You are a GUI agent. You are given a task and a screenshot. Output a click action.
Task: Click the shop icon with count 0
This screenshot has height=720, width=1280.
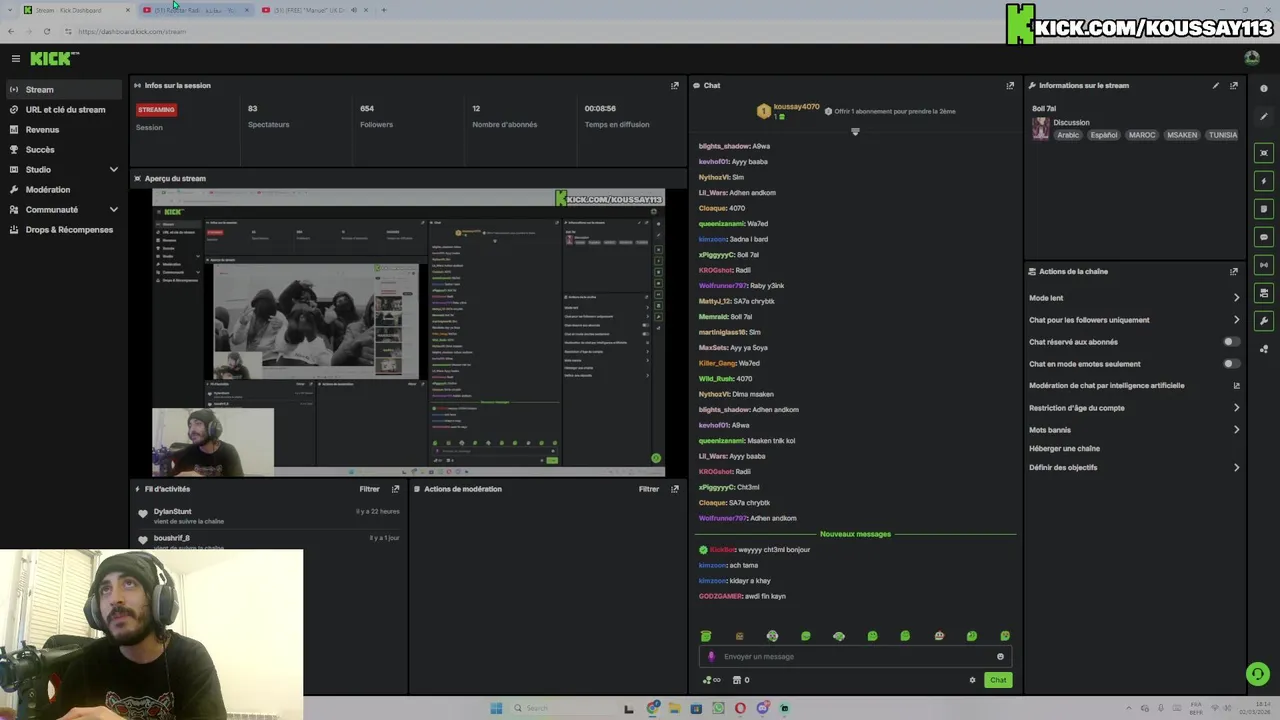741,680
